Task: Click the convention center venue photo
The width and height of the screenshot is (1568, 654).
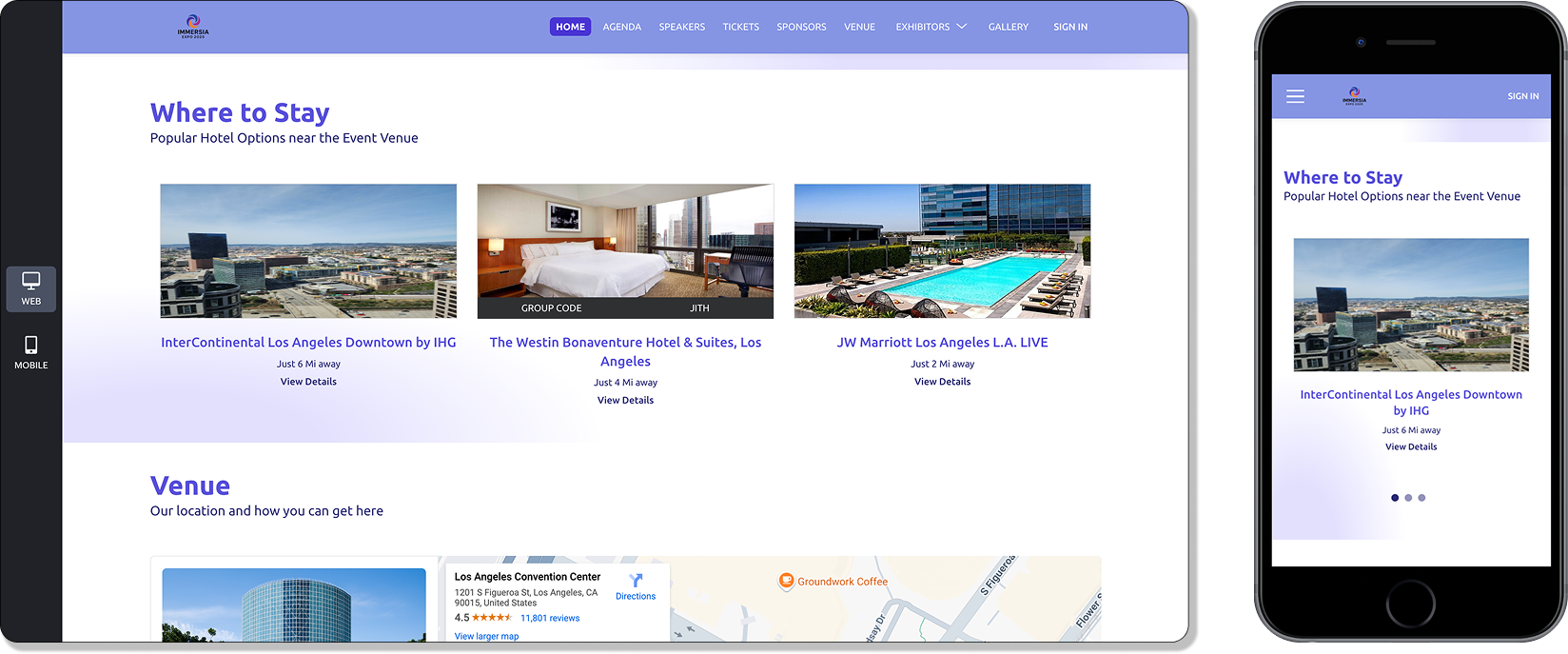Action: (294, 605)
